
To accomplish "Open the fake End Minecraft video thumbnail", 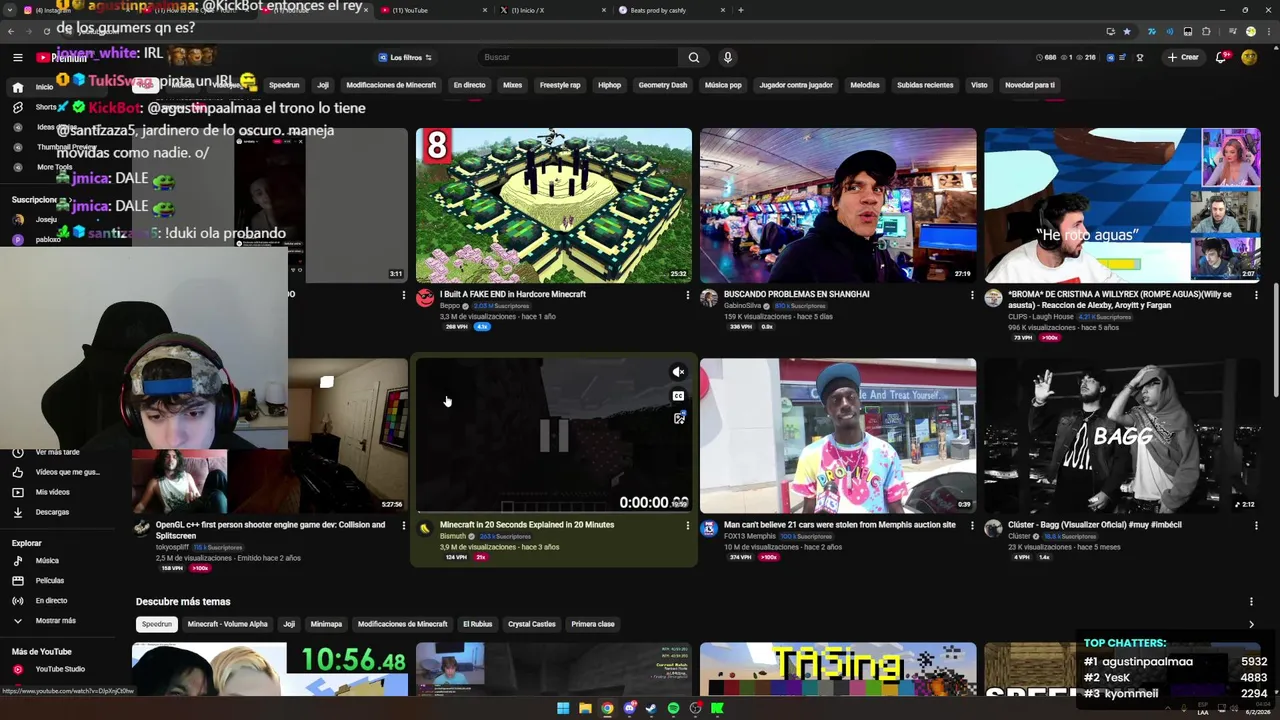I will [x=554, y=205].
